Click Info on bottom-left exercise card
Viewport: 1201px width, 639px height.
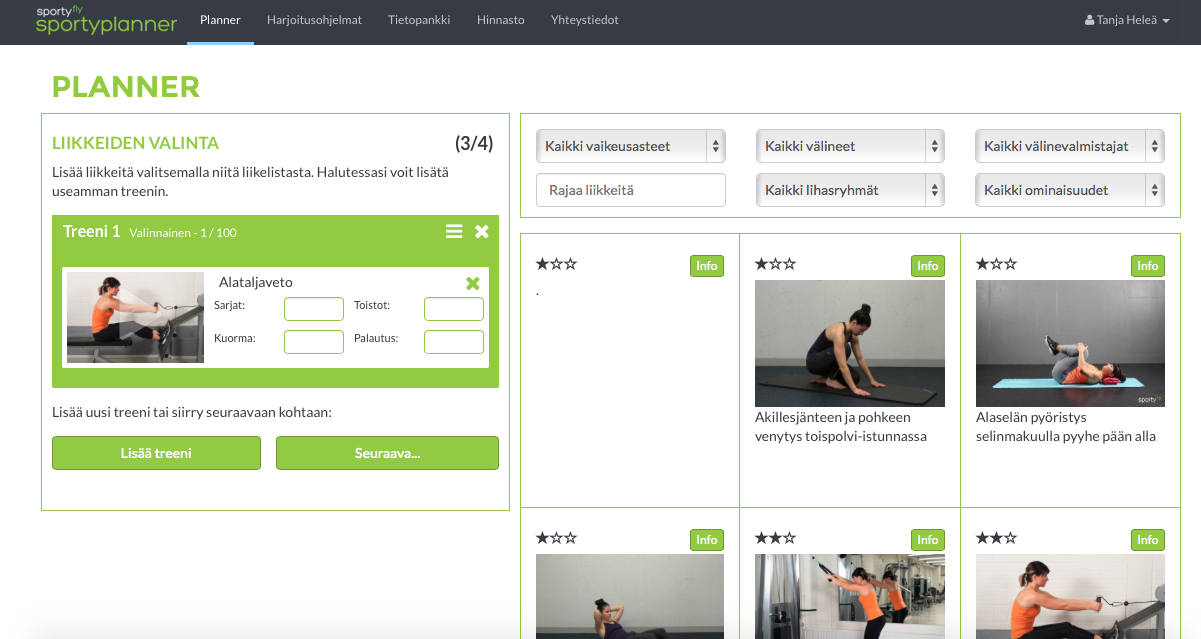tap(707, 540)
